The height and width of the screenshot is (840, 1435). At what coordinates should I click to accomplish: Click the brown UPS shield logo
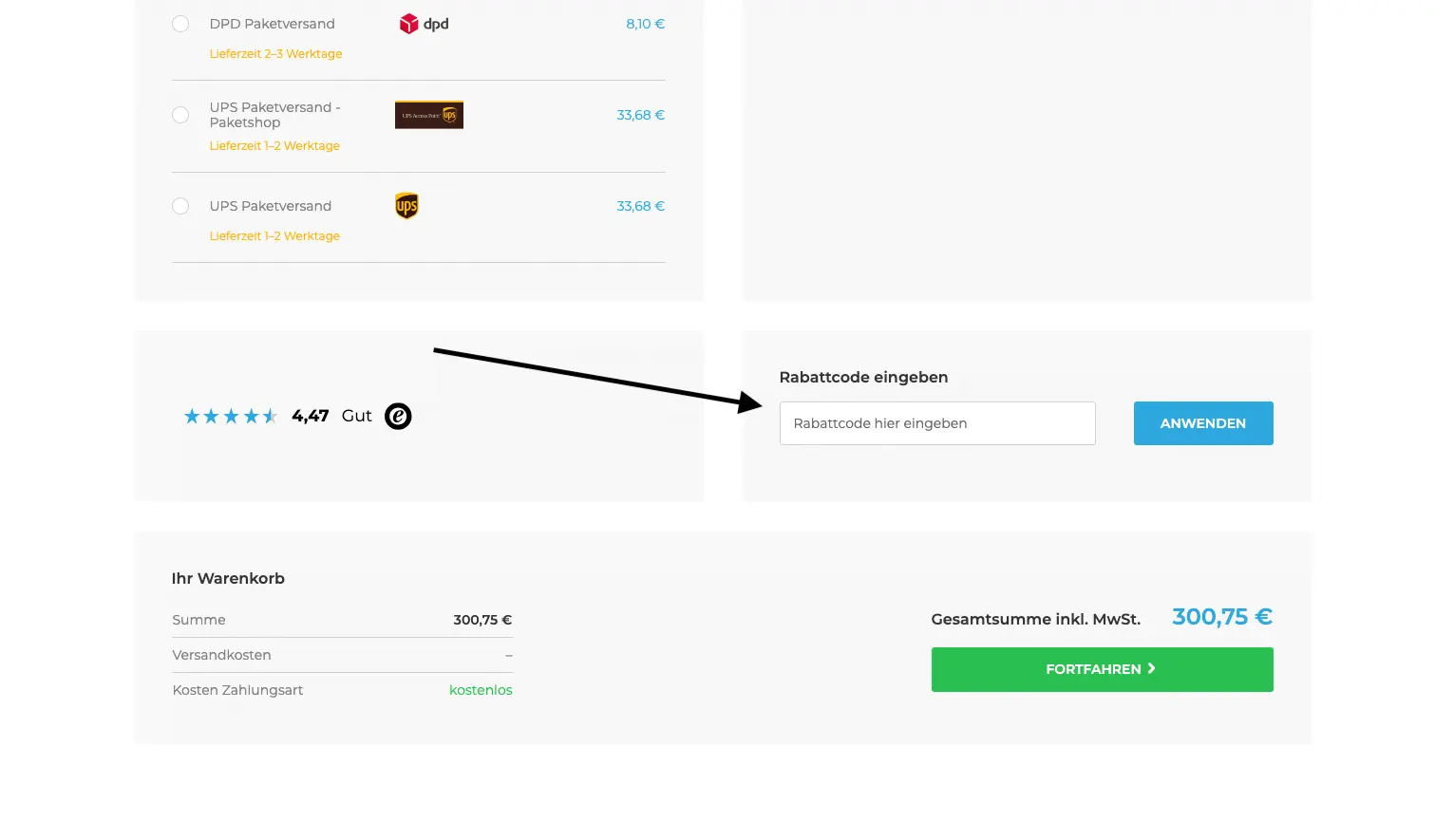pos(406,206)
